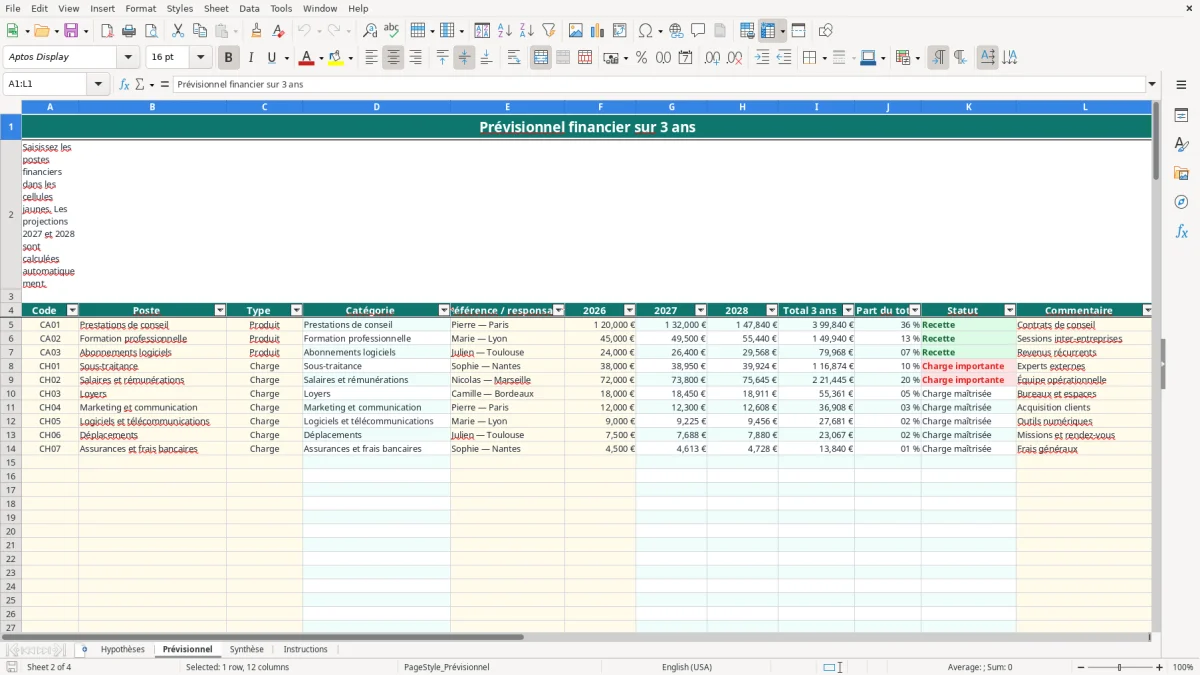Apply red font color
The image size is (1200, 675).
(306, 58)
